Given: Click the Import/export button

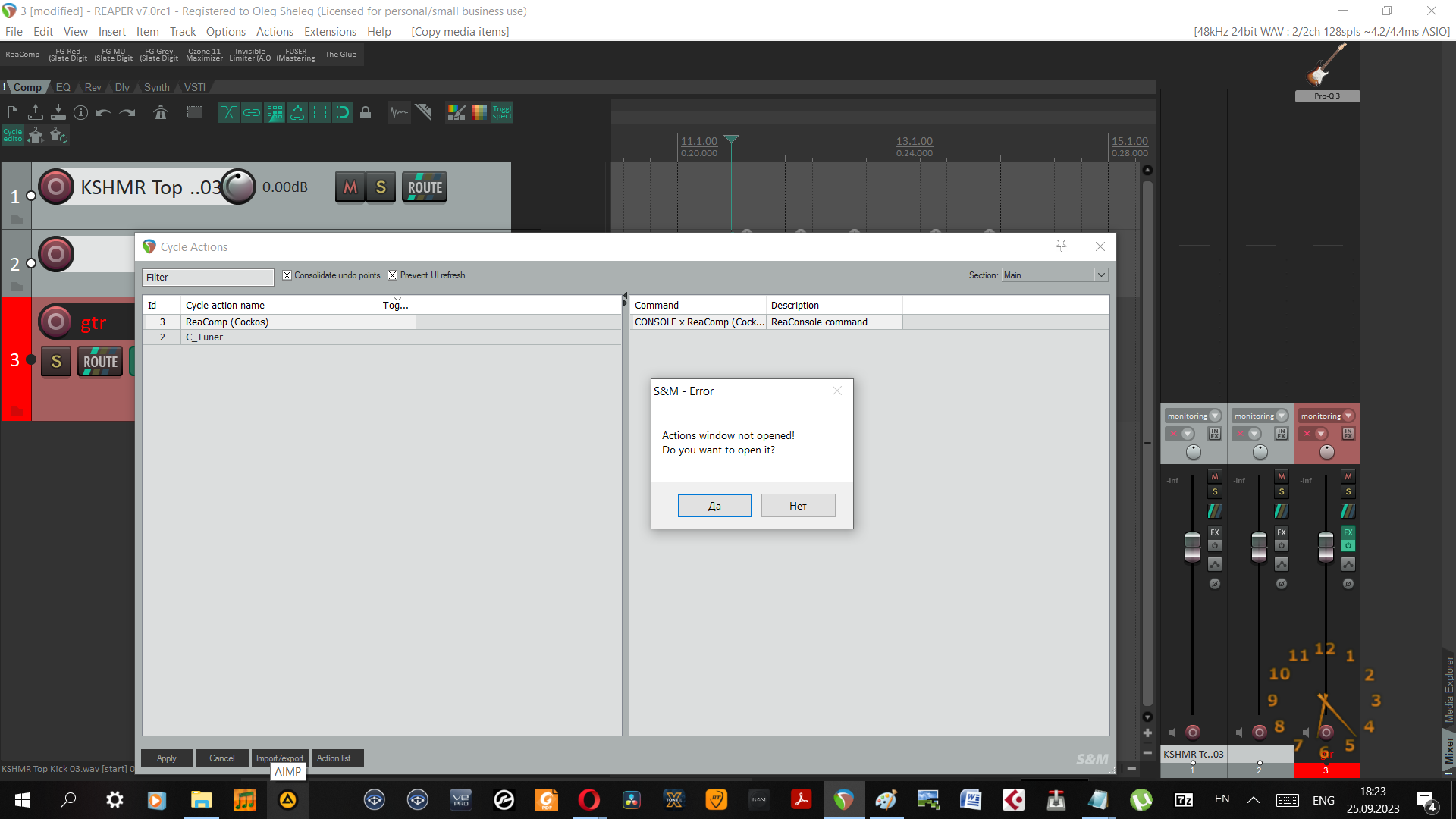Looking at the screenshot, I should [x=280, y=758].
